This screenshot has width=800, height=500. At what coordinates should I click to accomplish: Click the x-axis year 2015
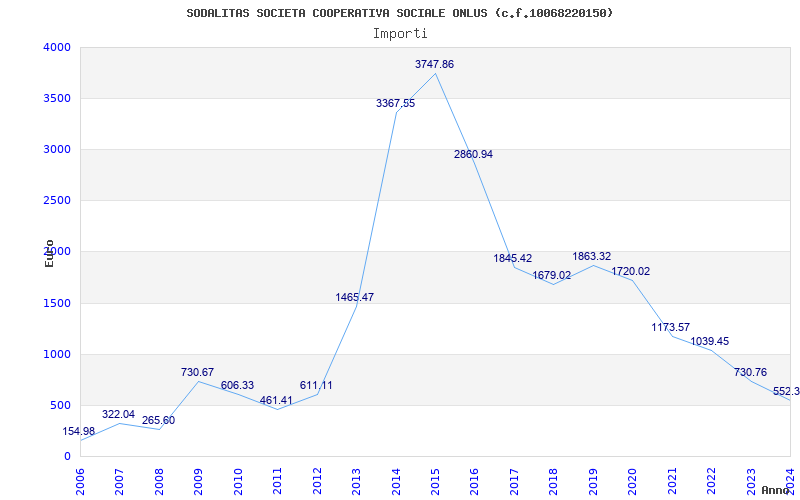435,481
